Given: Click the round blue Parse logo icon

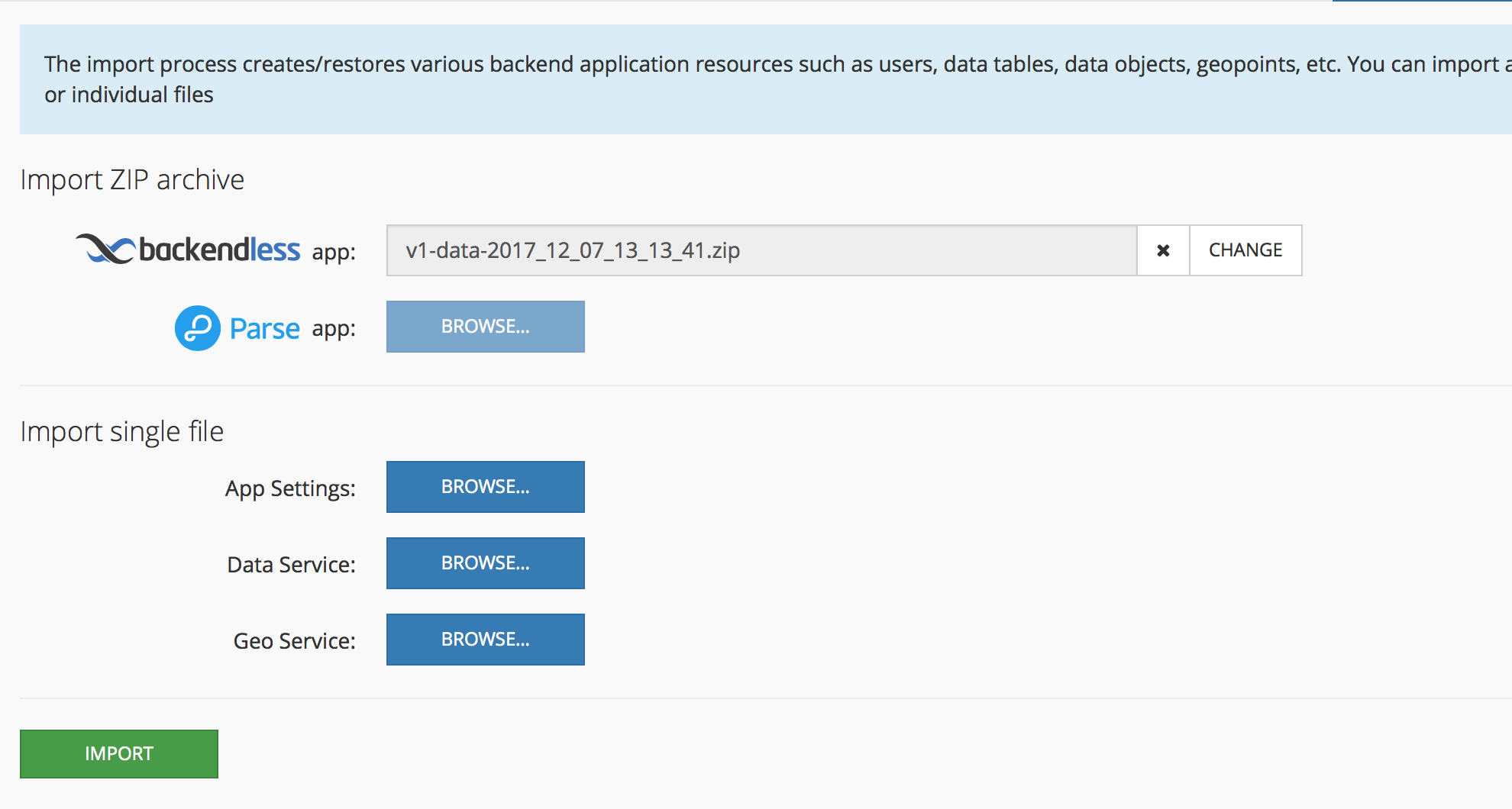Looking at the screenshot, I should [x=198, y=328].
